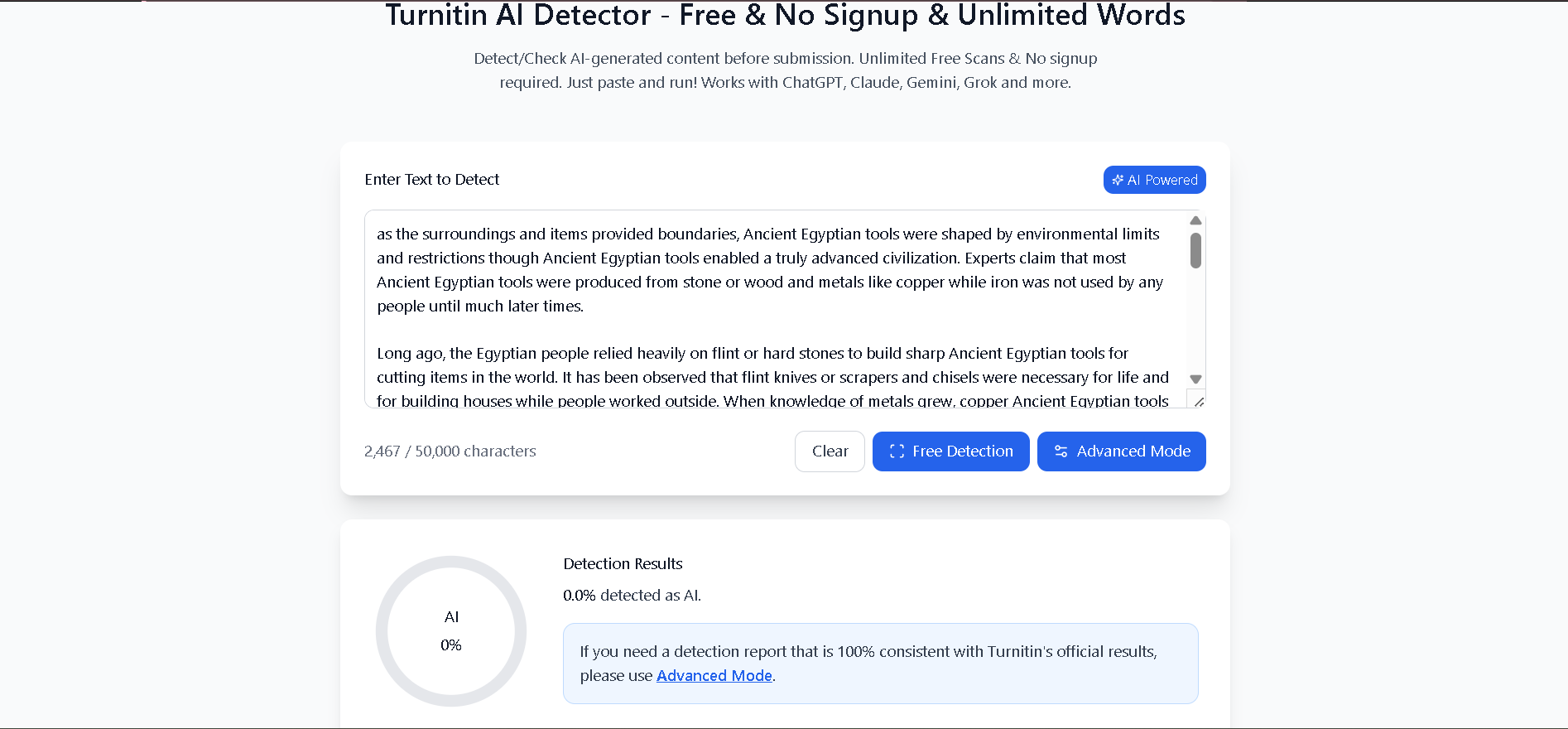Click the sparkle icon in AI Powered badge
The height and width of the screenshot is (729, 1568).
pyautogui.click(x=1118, y=180)
